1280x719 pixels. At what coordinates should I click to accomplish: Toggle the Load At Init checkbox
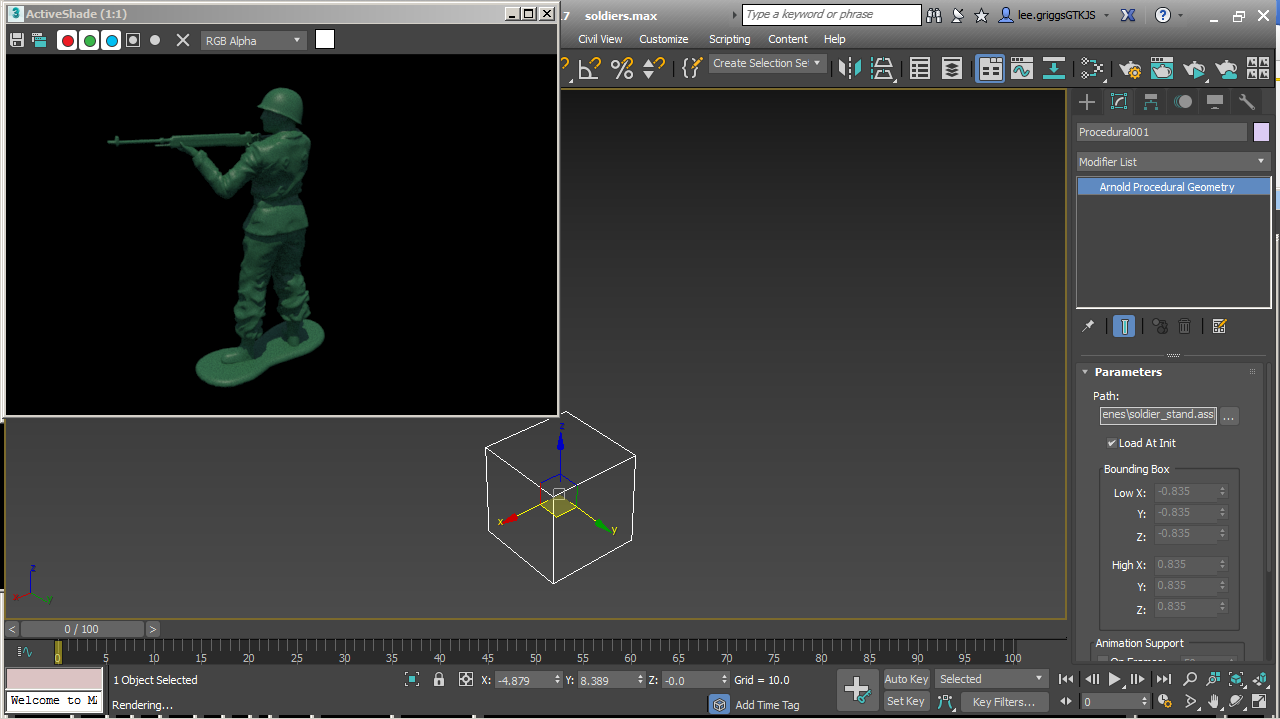tap(1111, 443)
